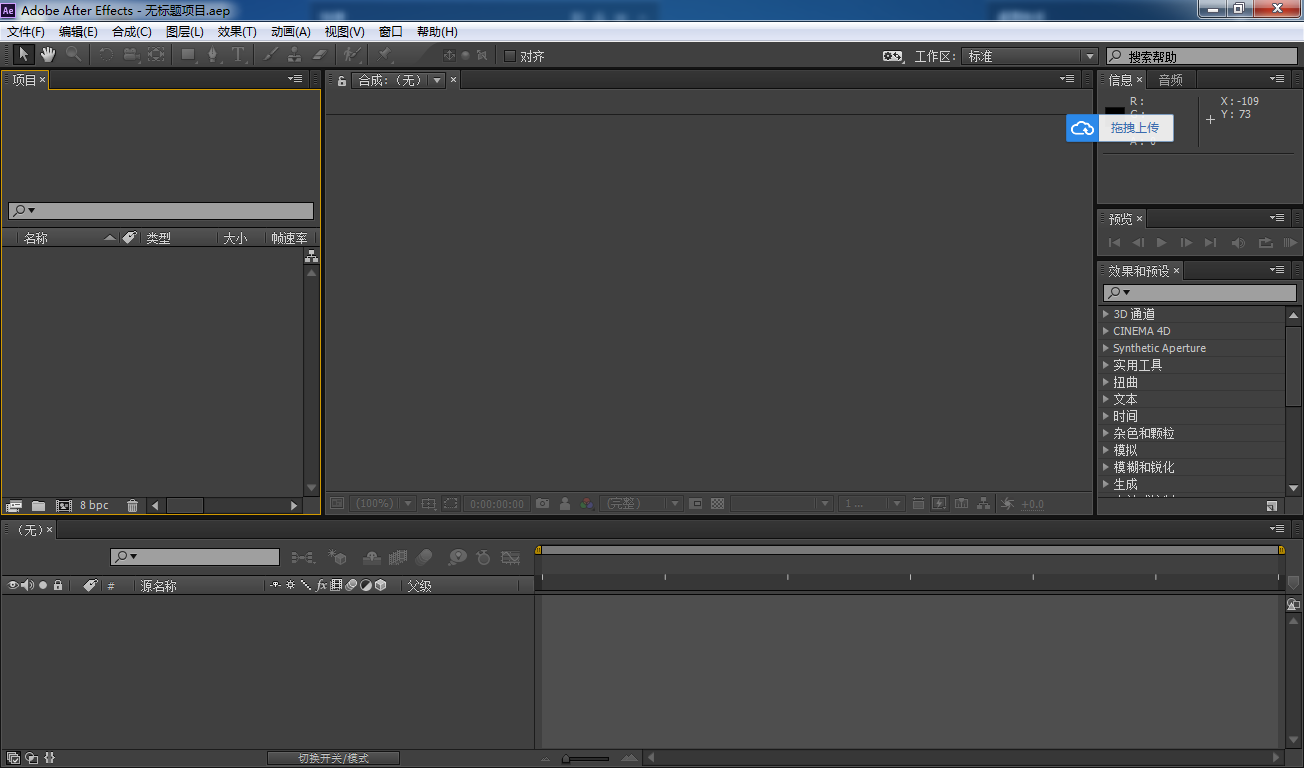
Task: Click the trash delete icon in Project panel
Action: click(132, 506)
